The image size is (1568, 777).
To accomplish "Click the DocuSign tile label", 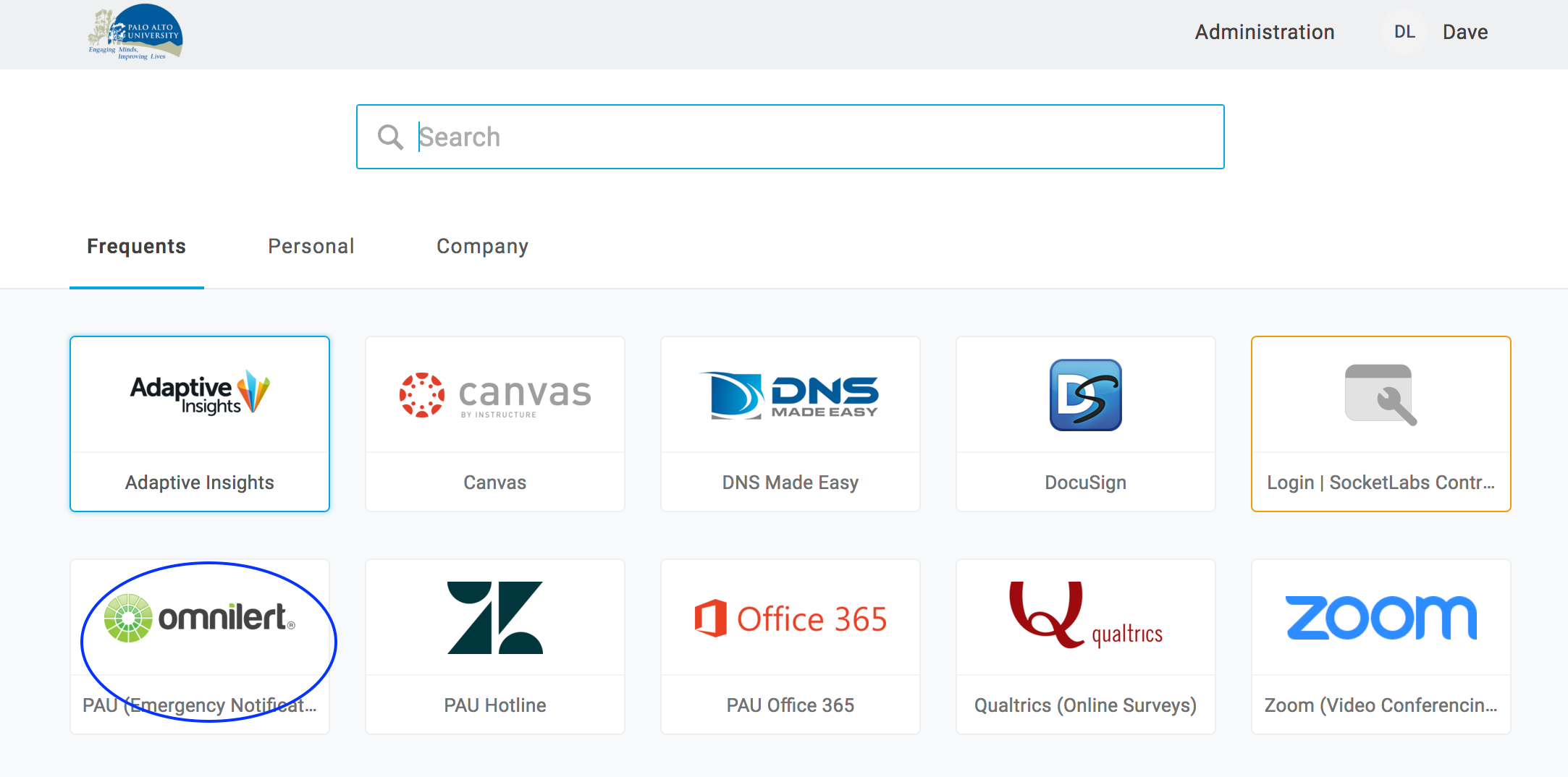I will (1086, 483).
